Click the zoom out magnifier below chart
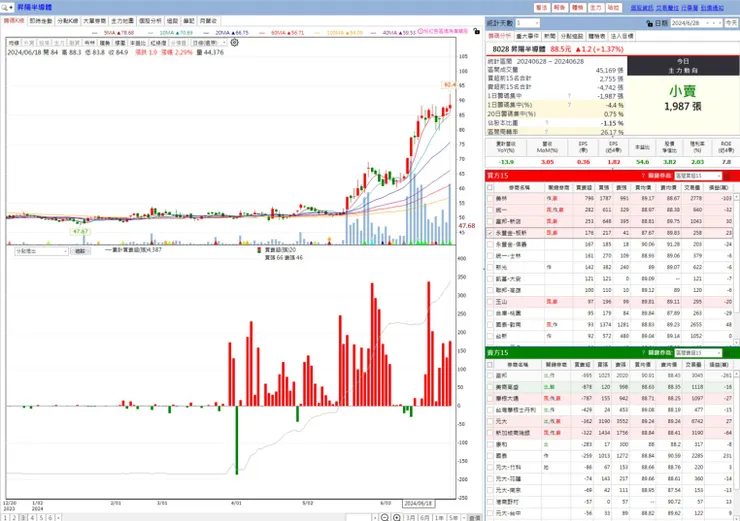 pos(385,518)
